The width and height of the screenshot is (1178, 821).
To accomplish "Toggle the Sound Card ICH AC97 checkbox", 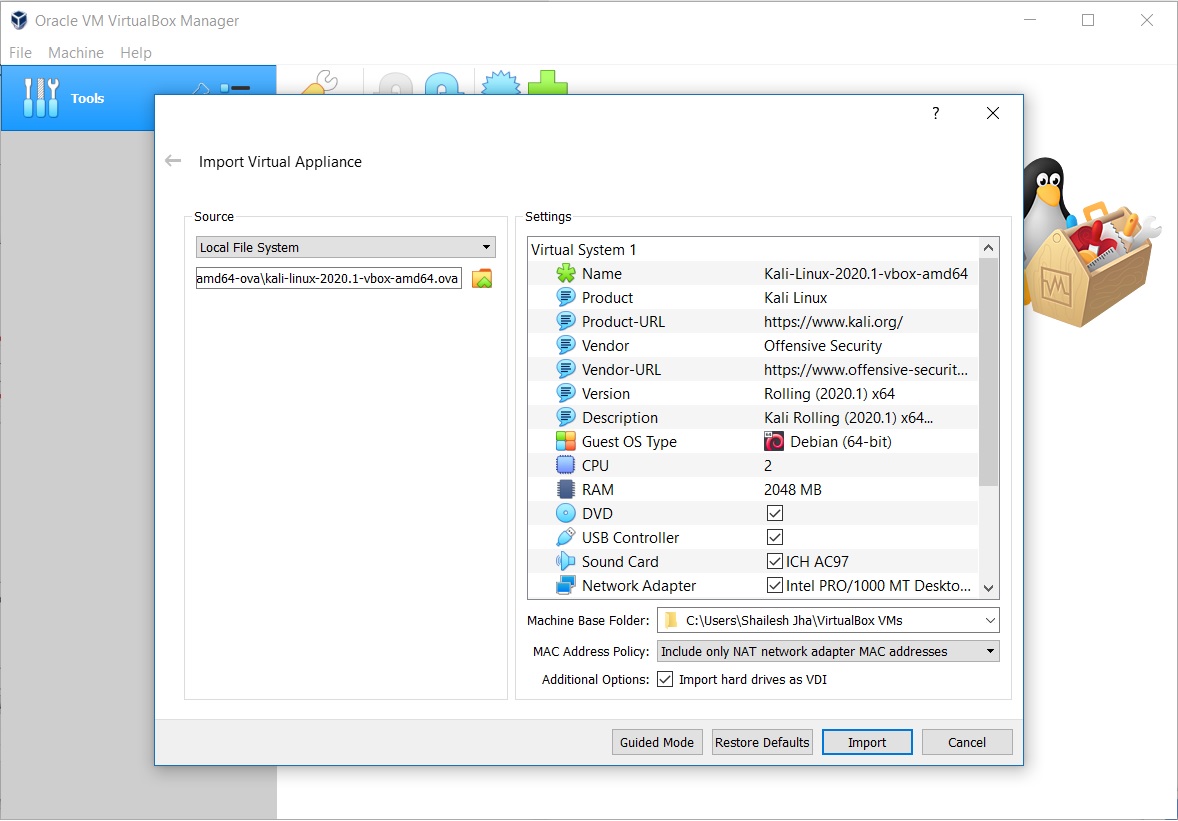I will [x=775, y=562].
